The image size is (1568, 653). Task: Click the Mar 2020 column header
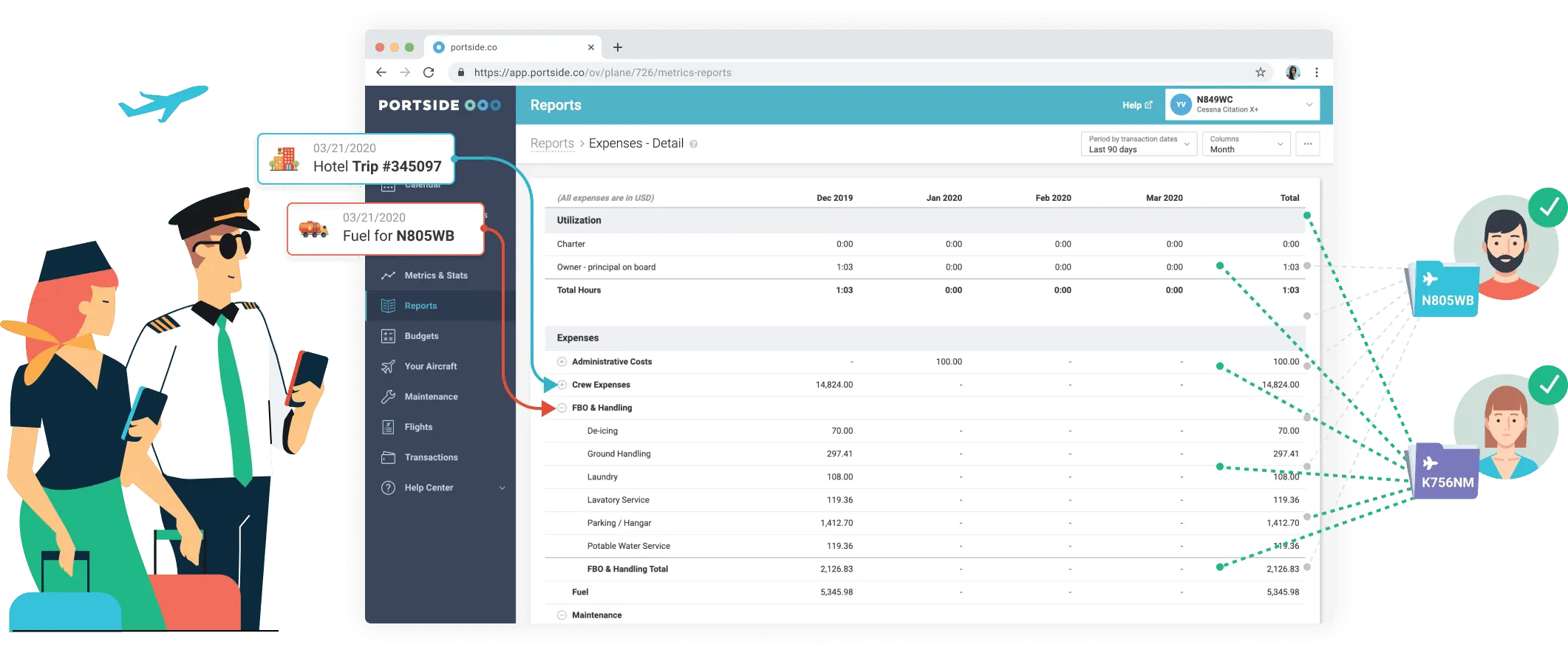pos(1164,198)
